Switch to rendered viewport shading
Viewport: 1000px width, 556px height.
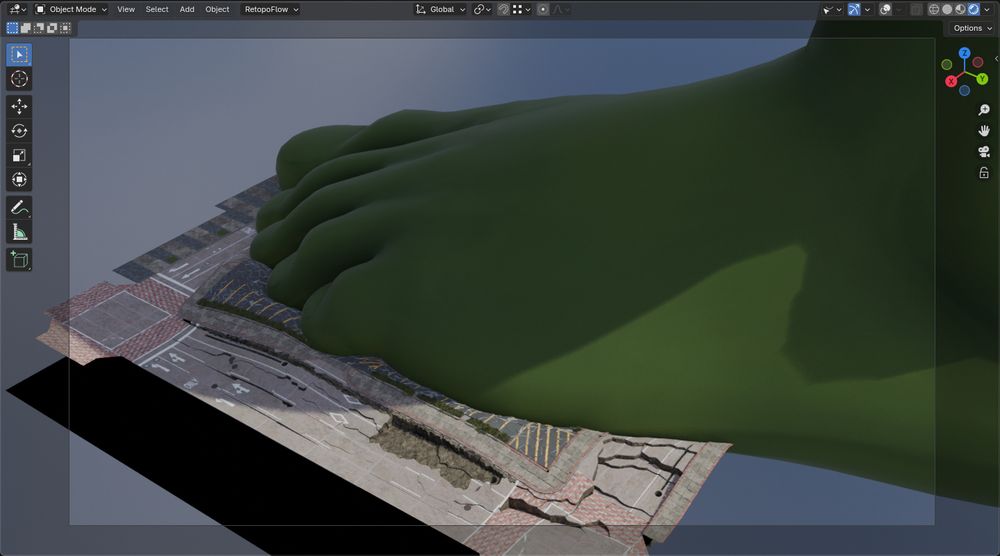pos(974,10)
